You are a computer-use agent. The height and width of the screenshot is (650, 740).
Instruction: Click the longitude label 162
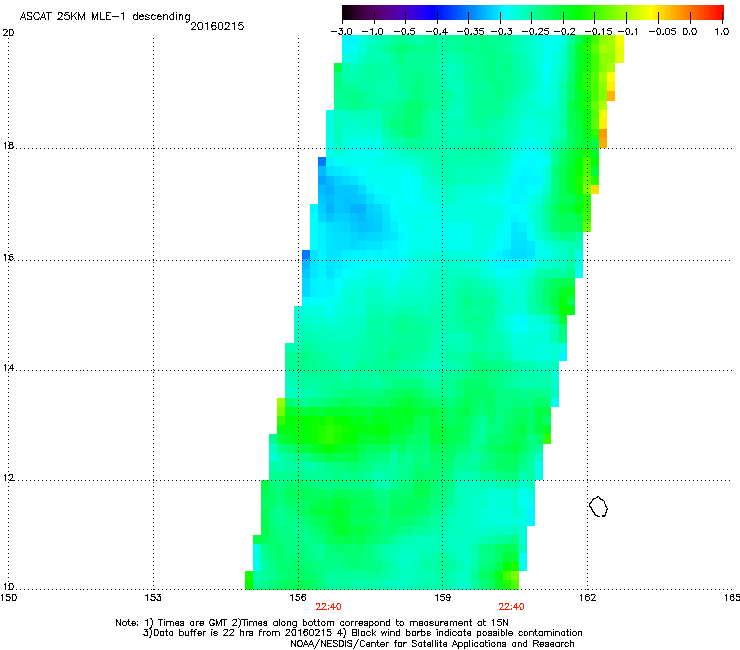pos(587,598)
